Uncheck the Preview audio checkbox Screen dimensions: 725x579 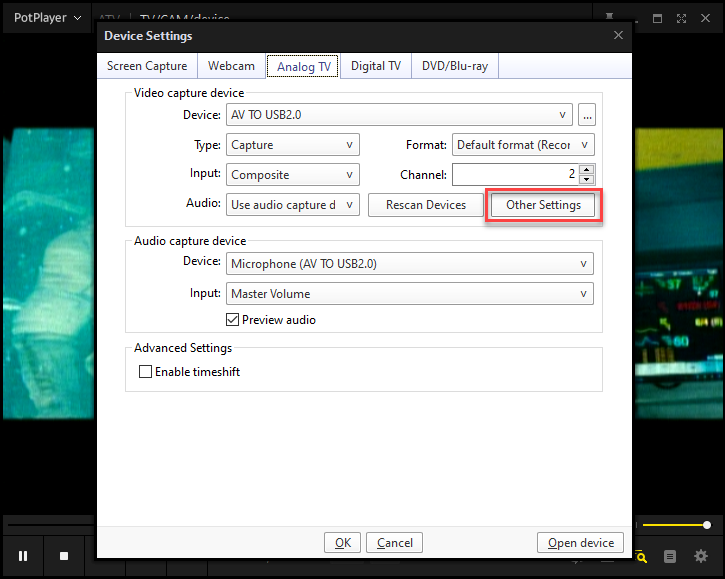[x=233, y=320]
